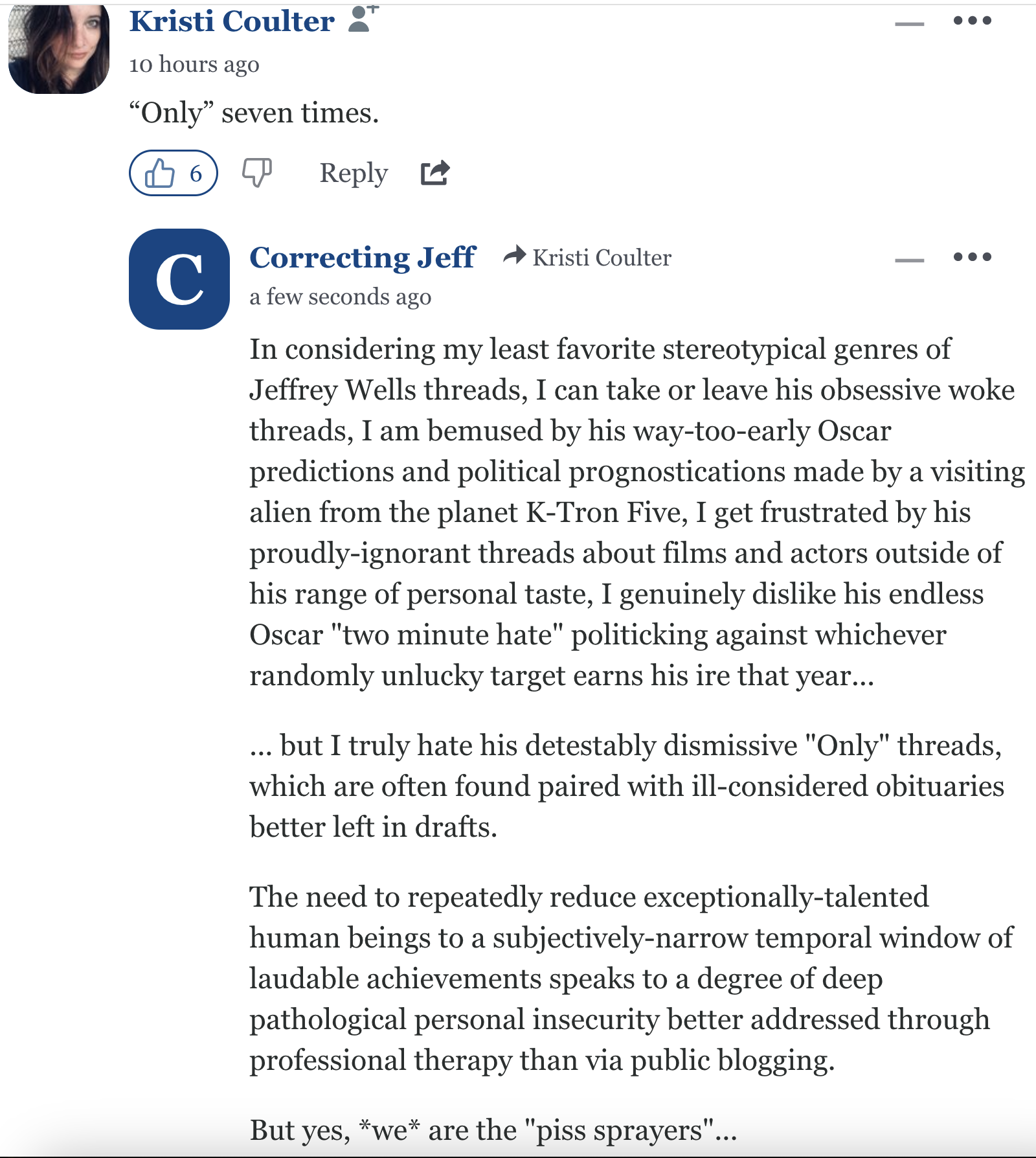Open Correcting Jeff's profile from author name
This screenshot has width=1036, height=1158.
[363, 257]
